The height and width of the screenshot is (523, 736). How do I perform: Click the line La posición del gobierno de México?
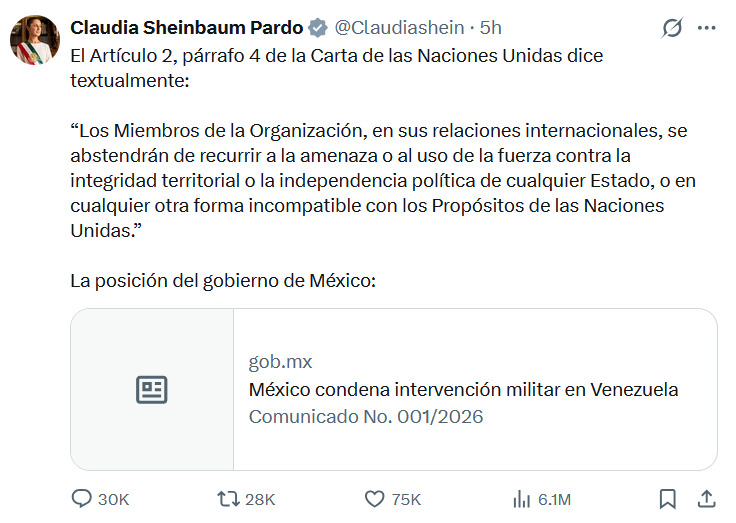(x=223, y=280)
